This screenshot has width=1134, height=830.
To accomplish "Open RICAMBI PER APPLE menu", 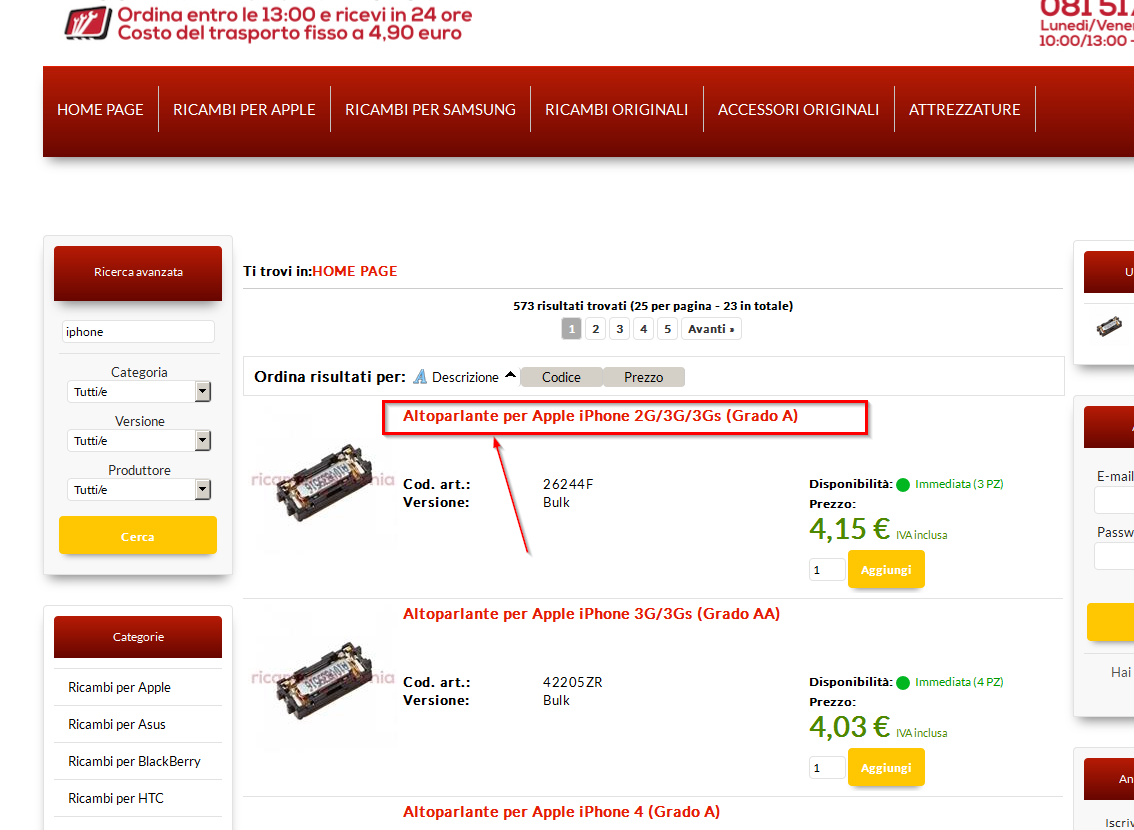I will 244,109.
